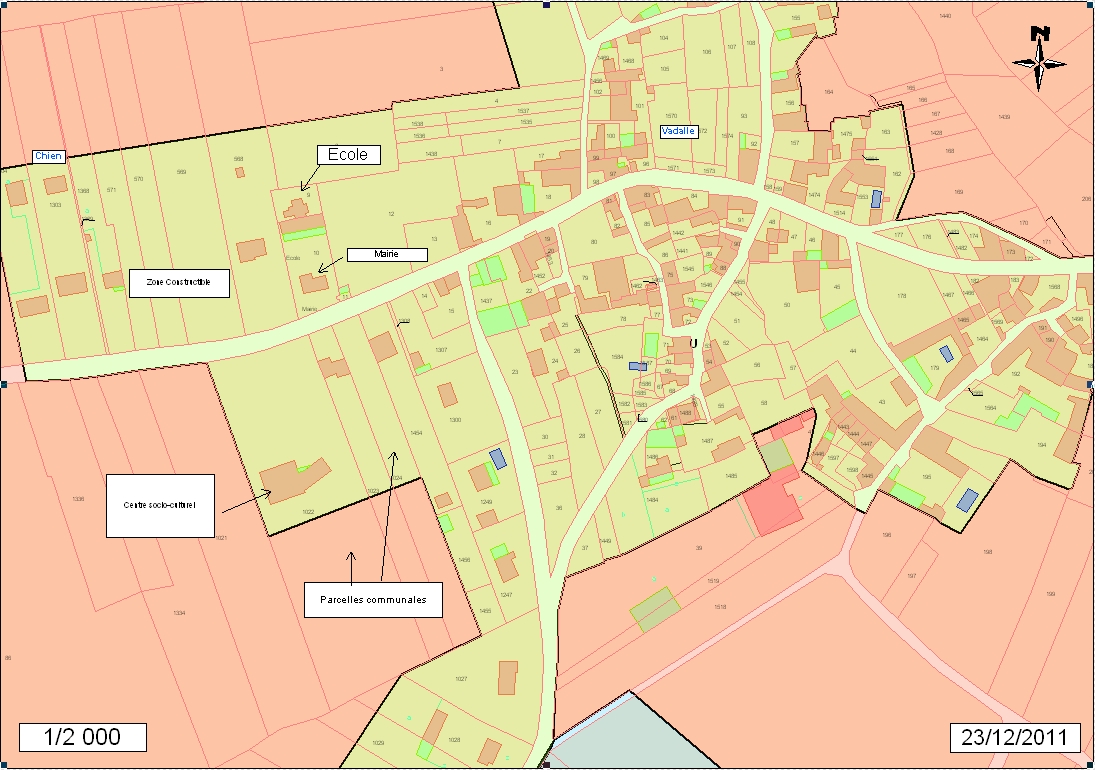
Task: Click the blue Vadalle place label
Action: (x=678, y=131)
